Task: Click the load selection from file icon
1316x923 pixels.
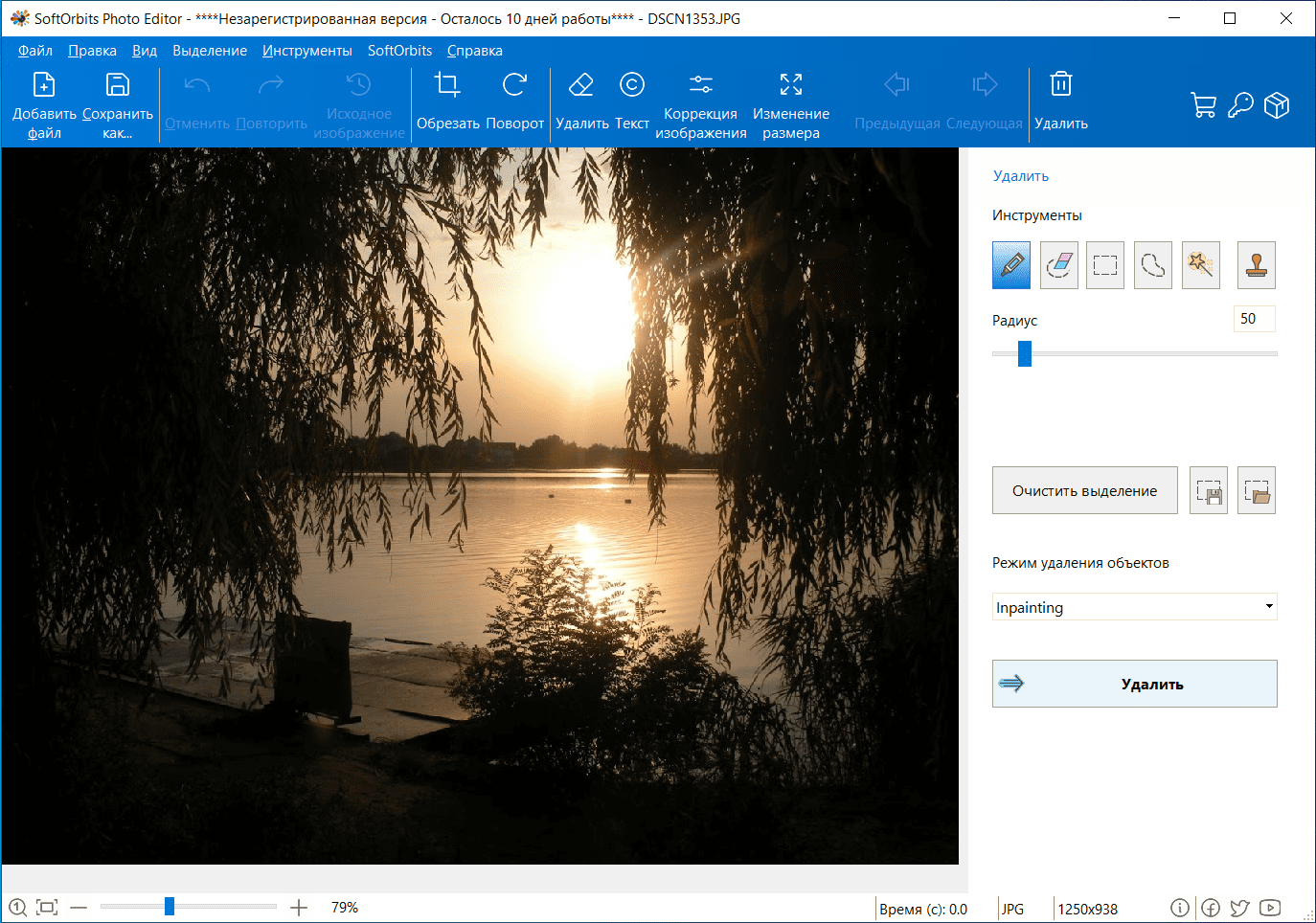Action: (1256, 491)
